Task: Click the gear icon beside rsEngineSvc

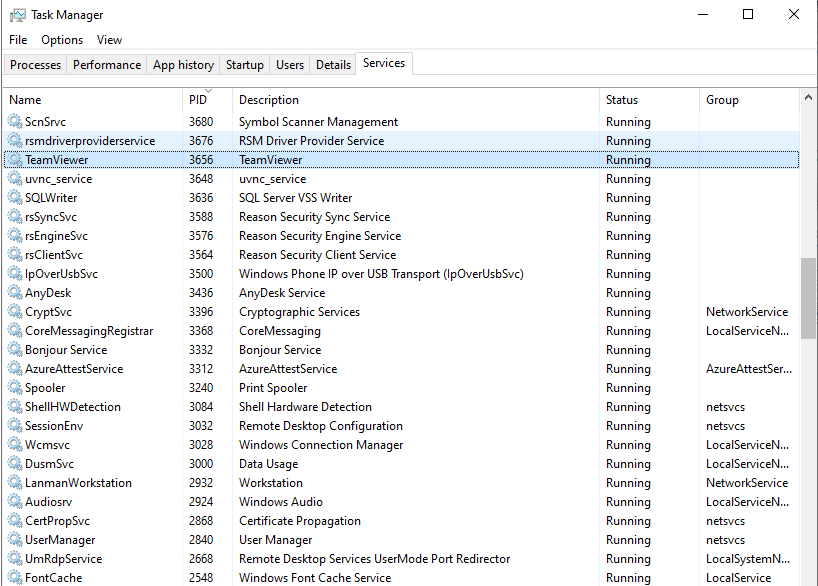Action: click(x=15, y=236)
